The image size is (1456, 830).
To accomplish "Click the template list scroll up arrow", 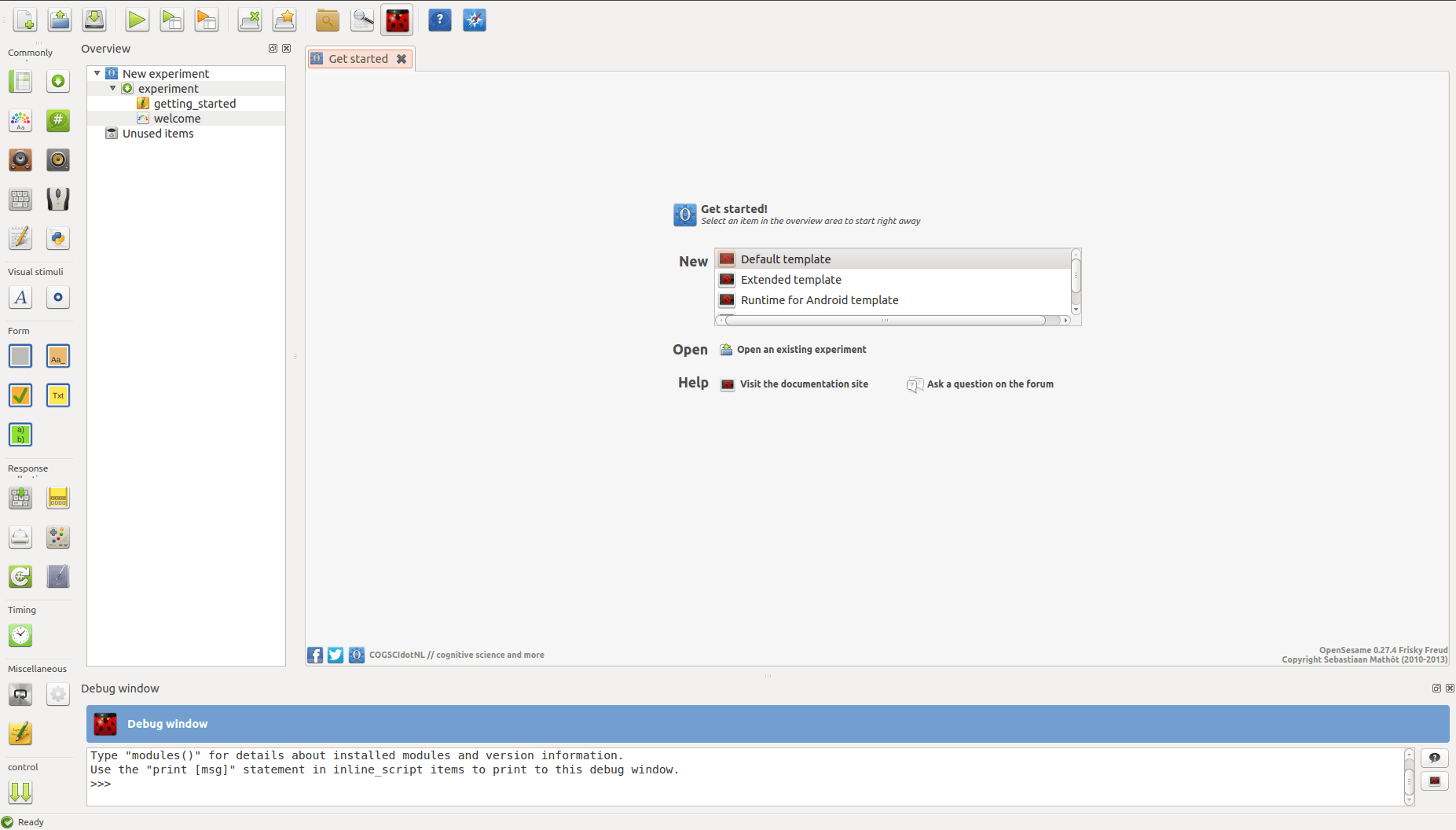I will tap(1076, 254).
